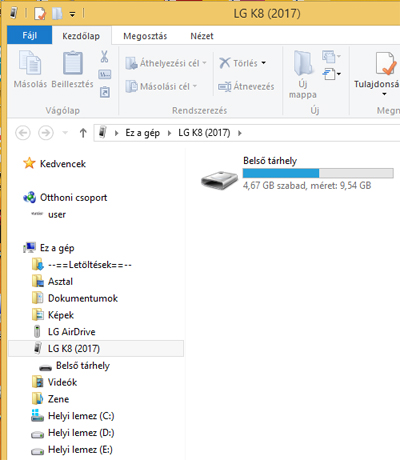The image size is (400, 460).
Task: Expand chevron after LG K8 (2017) in address bar
Action: (x=240, y=133)
